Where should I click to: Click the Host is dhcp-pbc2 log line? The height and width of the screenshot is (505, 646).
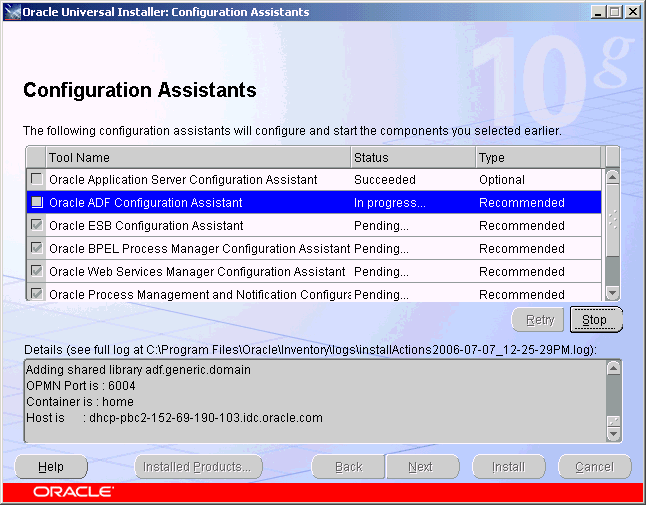(x=174, y=418)
